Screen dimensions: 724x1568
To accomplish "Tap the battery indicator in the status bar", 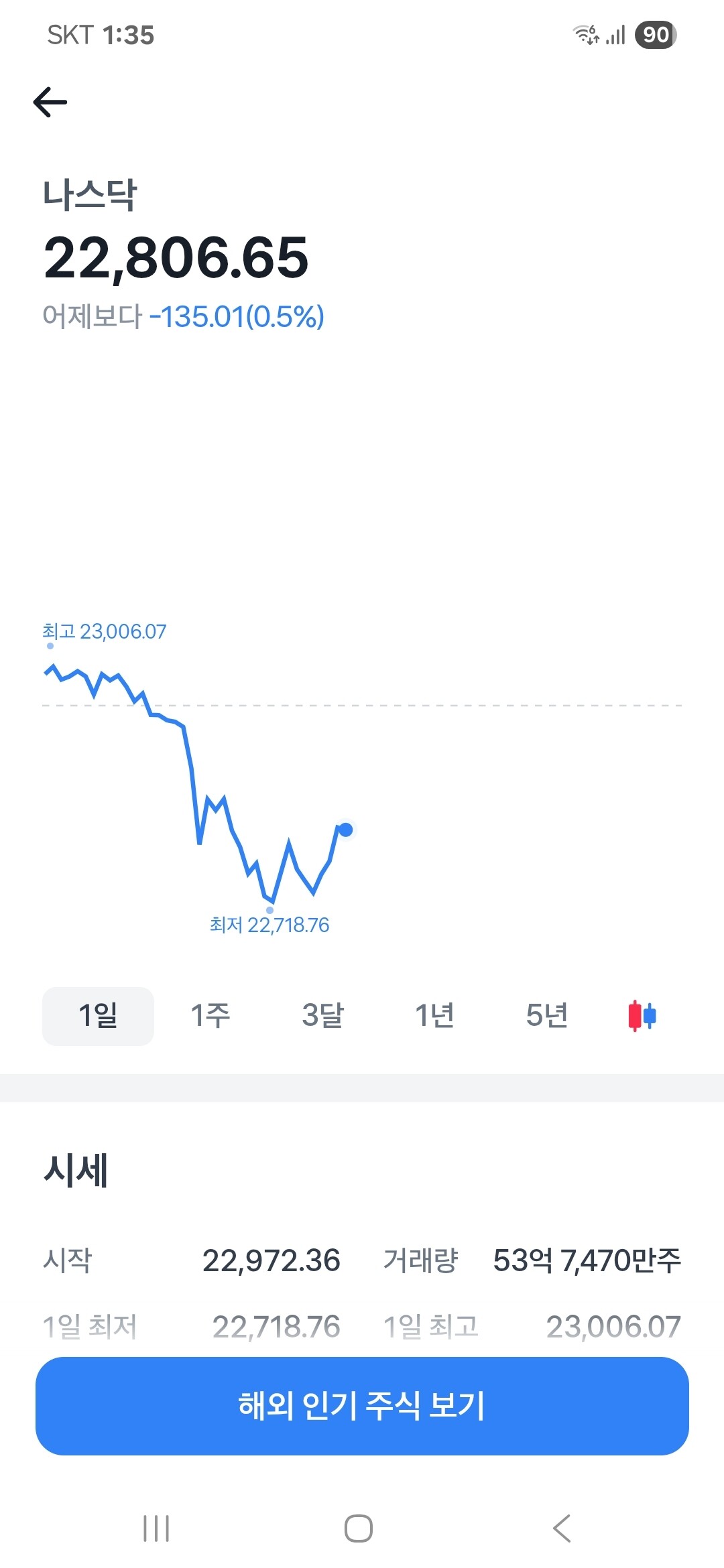I will tap(656, 35).
